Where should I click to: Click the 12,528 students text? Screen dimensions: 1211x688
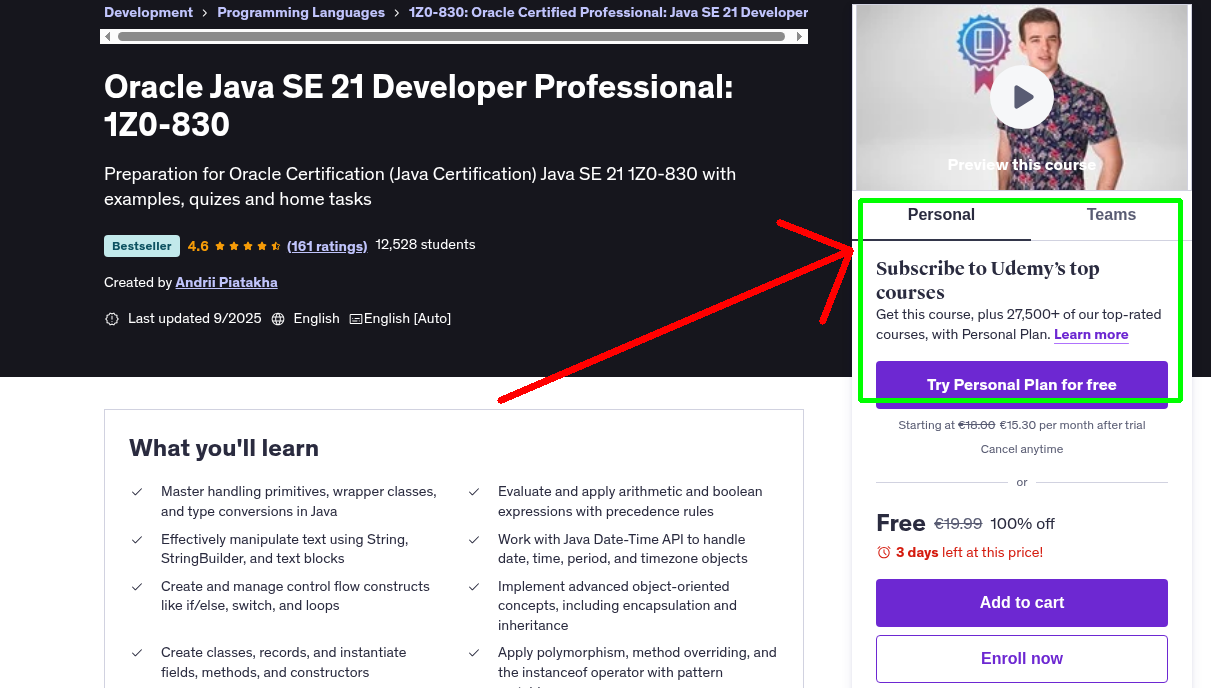425,245
